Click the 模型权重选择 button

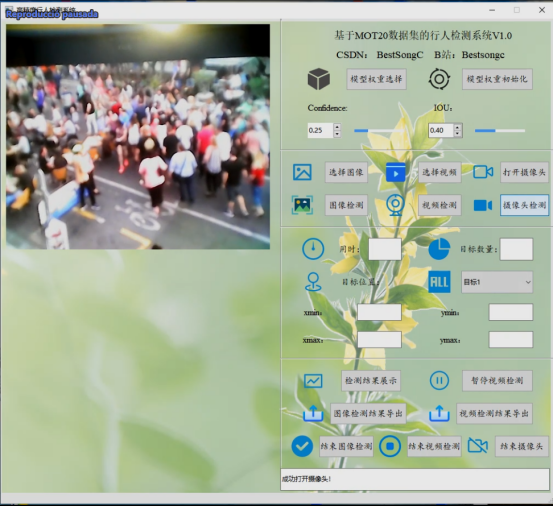[x=376, y=79]
